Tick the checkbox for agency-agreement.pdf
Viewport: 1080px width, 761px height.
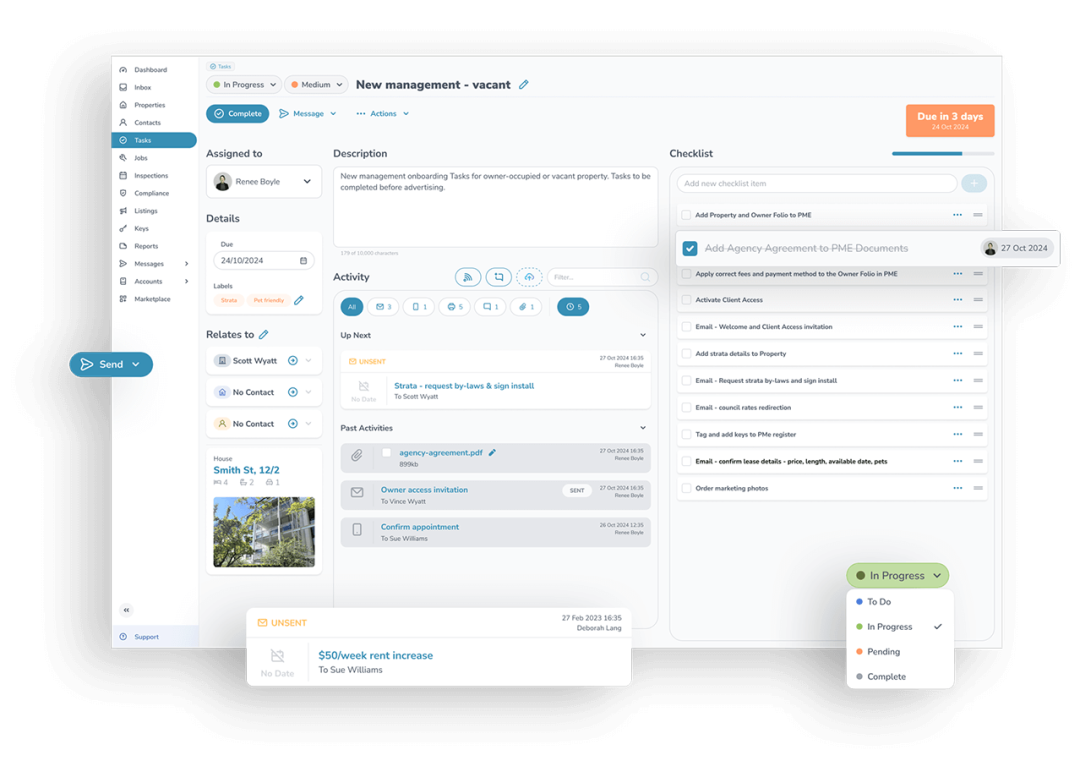[389, 453]
